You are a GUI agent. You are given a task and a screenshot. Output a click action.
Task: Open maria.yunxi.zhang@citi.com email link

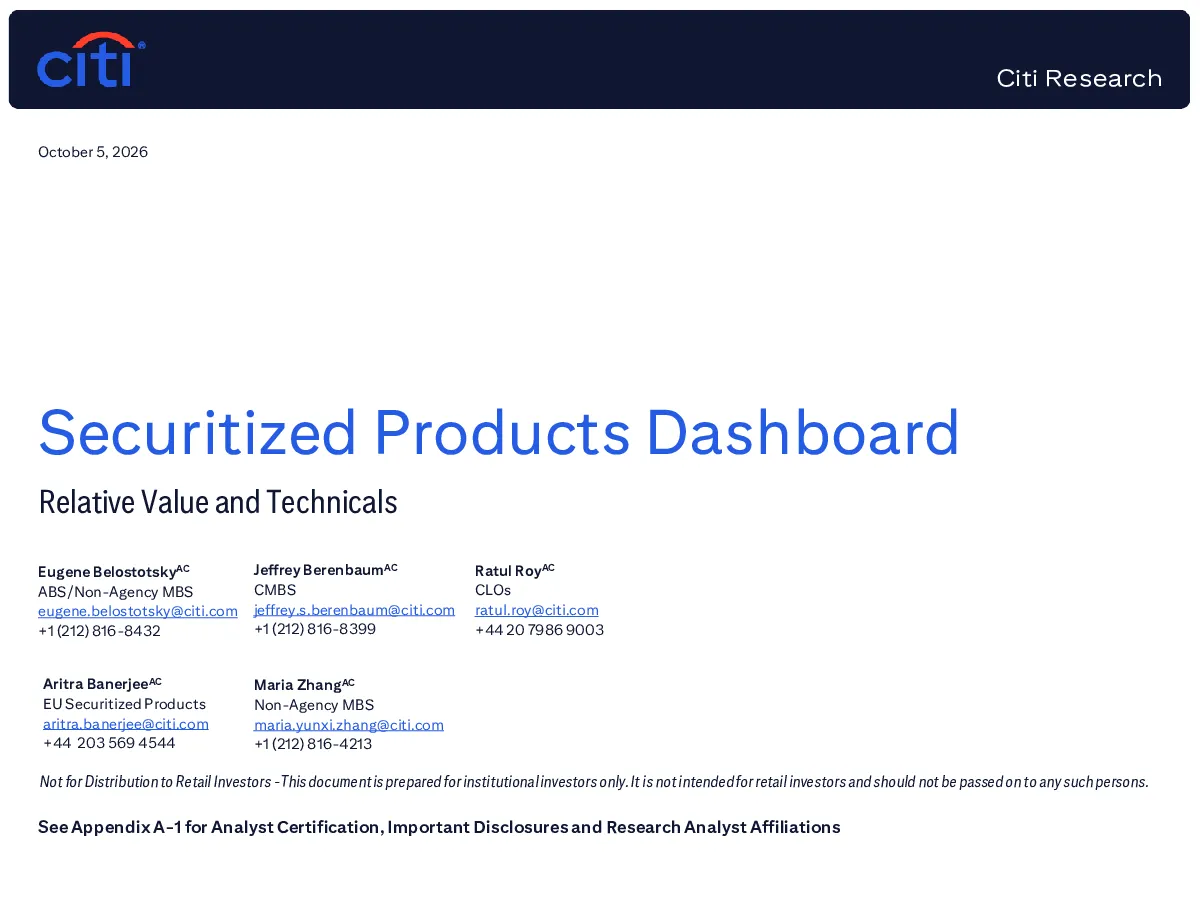click(x=349, y=725)
